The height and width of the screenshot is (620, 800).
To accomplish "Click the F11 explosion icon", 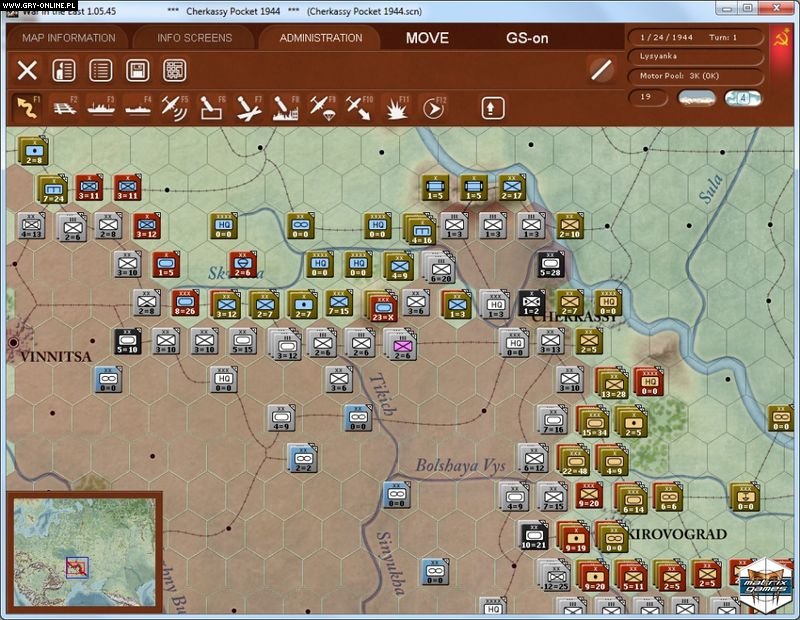I will pos(396,107).
